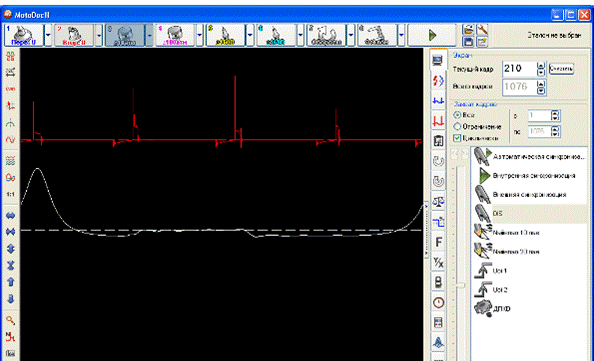The height and width of the screenshot is (361, 594).
Task: Click the current frame number field
Action: pyautogui.click(x=519, y=69)
